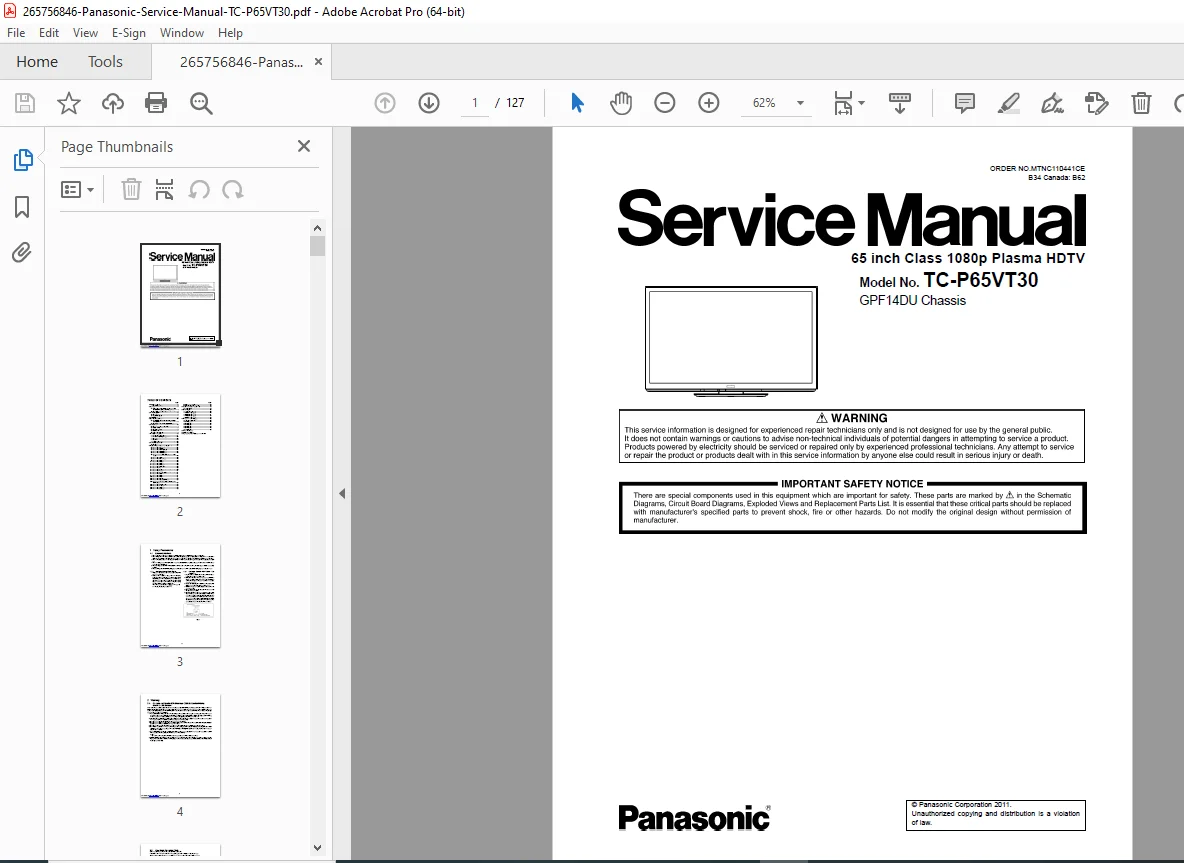This screenshot has width=1184, height=863.
Task: Open thumbnails panel options dropdown
Action: (77, 190)
